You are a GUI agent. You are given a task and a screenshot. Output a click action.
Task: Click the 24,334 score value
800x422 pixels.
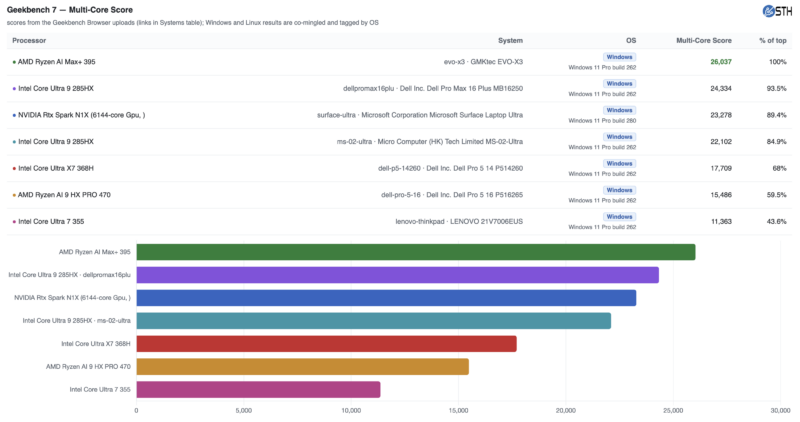click(721, 88)
